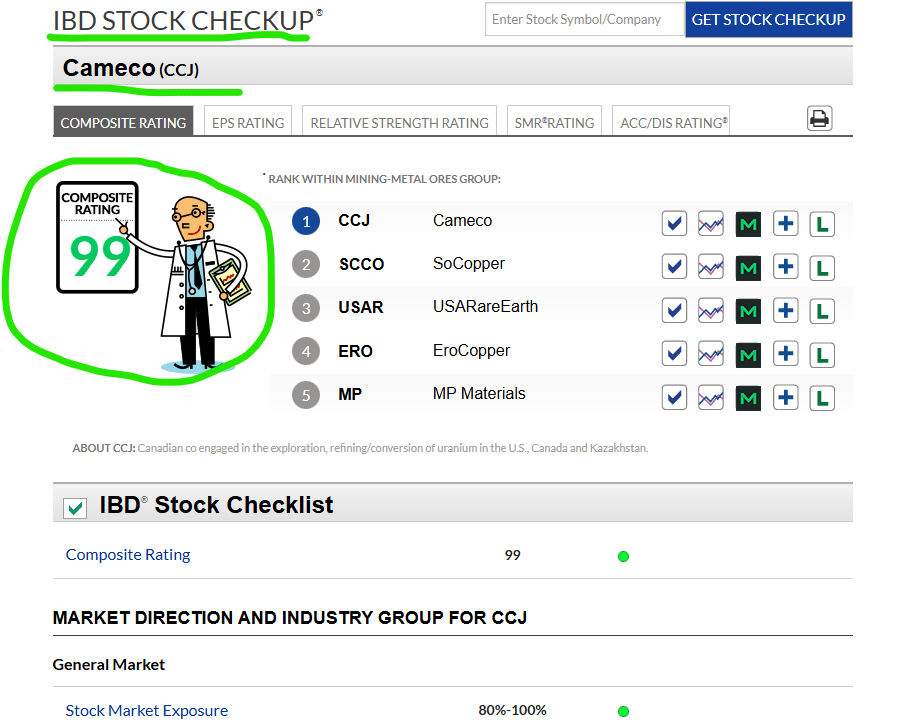Click the Composite Rating 99 doctor graphic
Viewport: 902px width, 723px height.
pyautogui.click(x=154, y=276)
